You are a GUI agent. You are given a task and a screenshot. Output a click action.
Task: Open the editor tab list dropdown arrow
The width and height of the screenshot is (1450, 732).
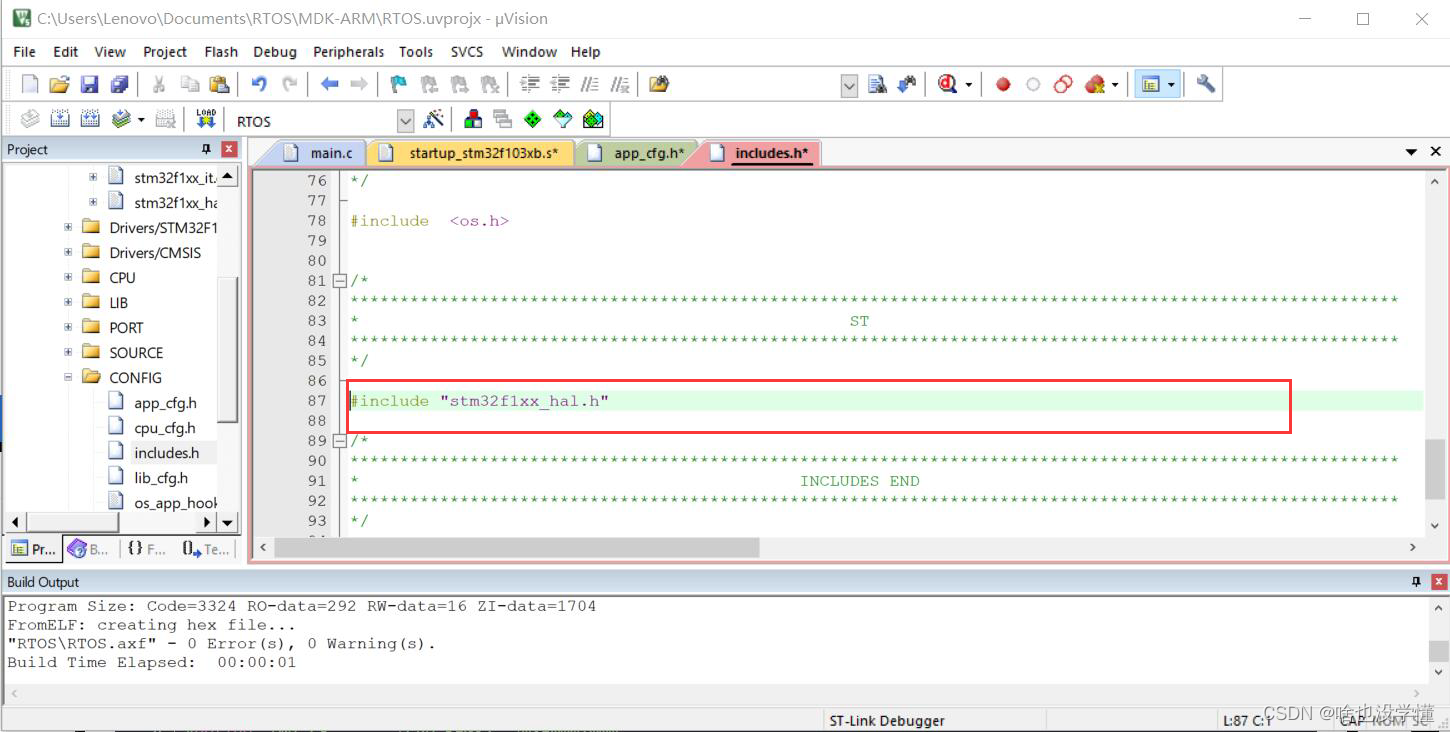tap(1411, 152)
